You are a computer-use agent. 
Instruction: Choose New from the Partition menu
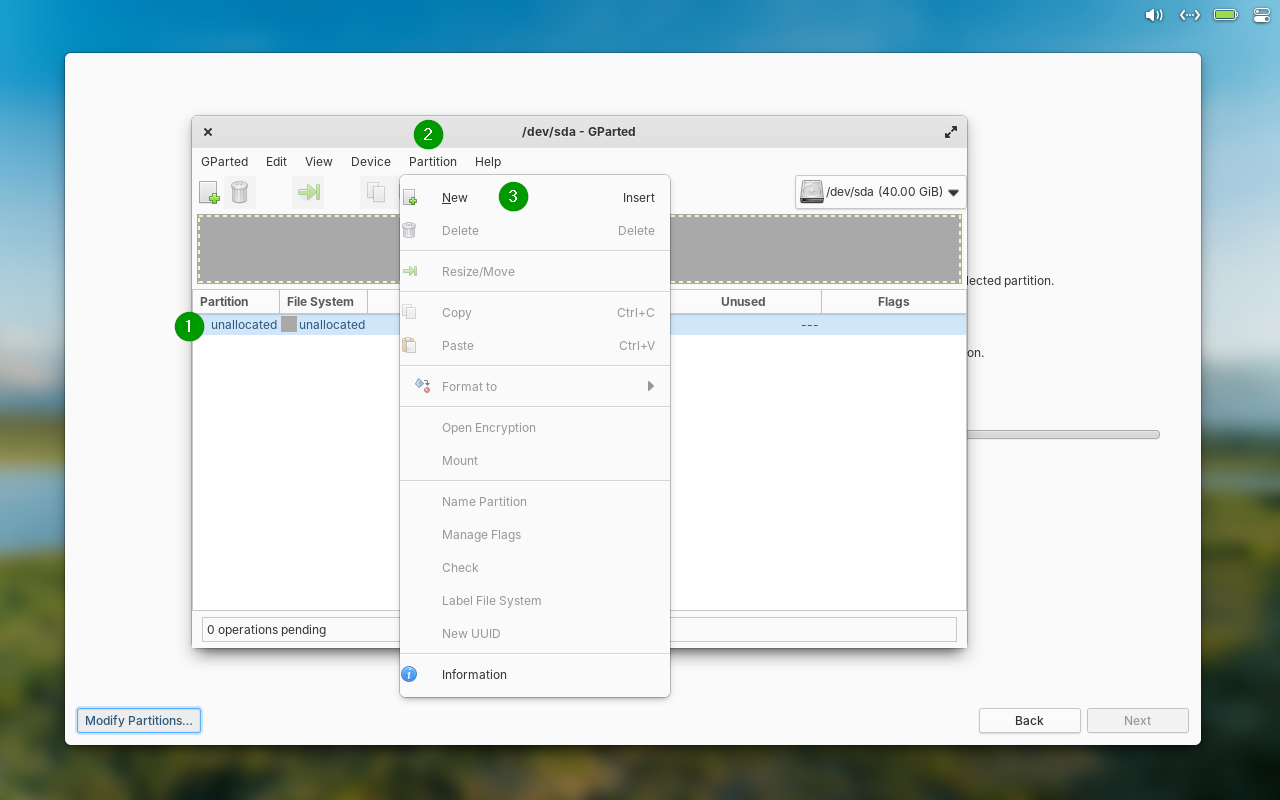535,198
